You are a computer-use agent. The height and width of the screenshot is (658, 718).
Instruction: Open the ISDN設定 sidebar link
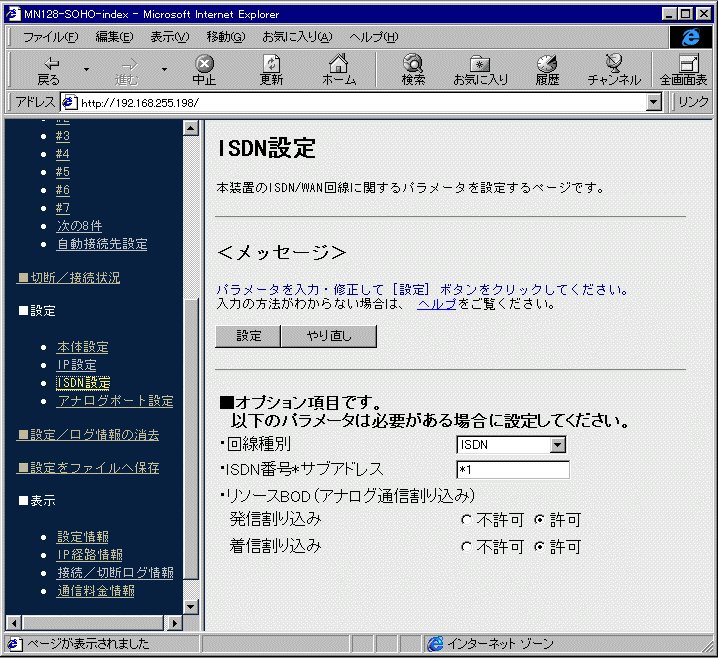click(83, 383)
